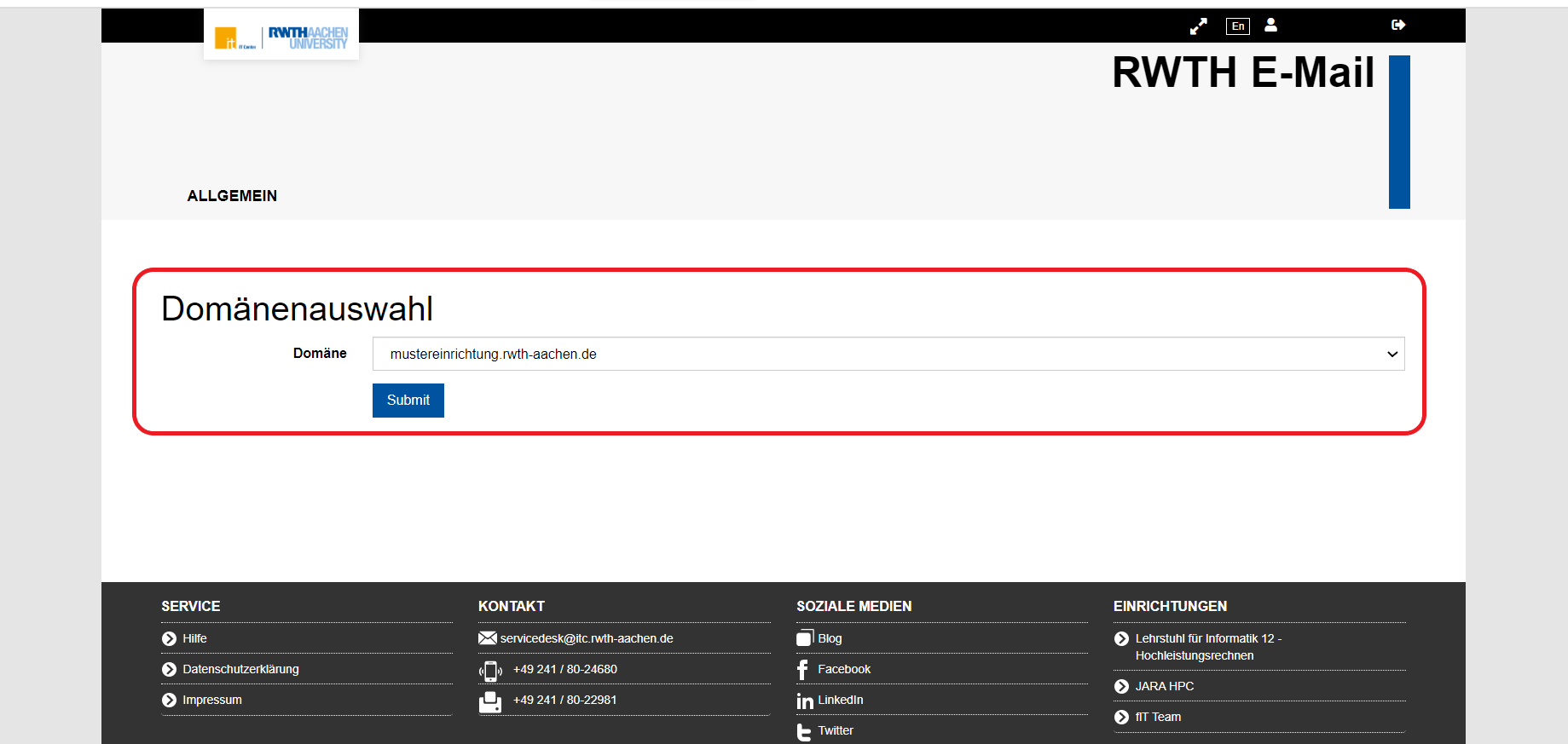Viewport: 1568px width, 744px height.
Task: Switch language with the En icon
Action: coord(1237,26)
